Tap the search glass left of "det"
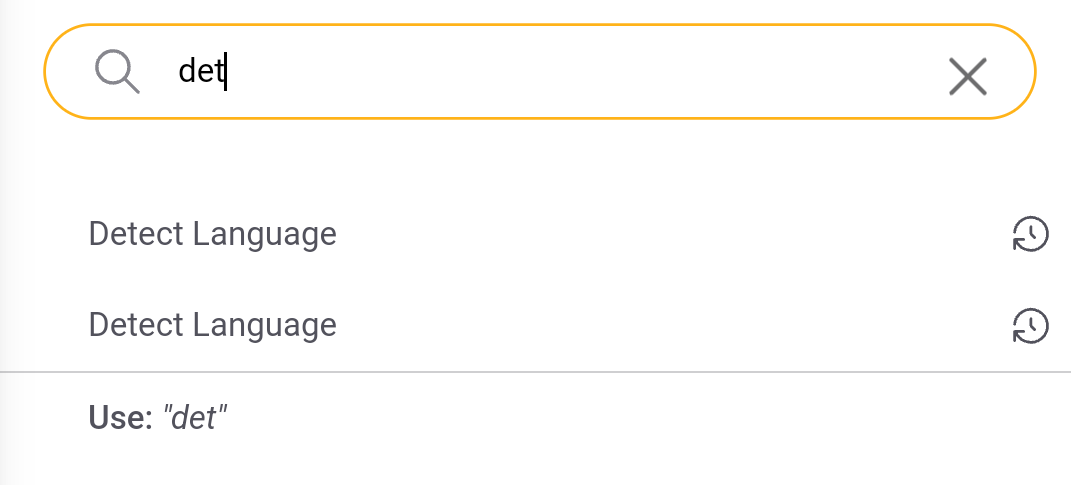Viewport: 1071px width, 485px height. (x=117, y=72)
